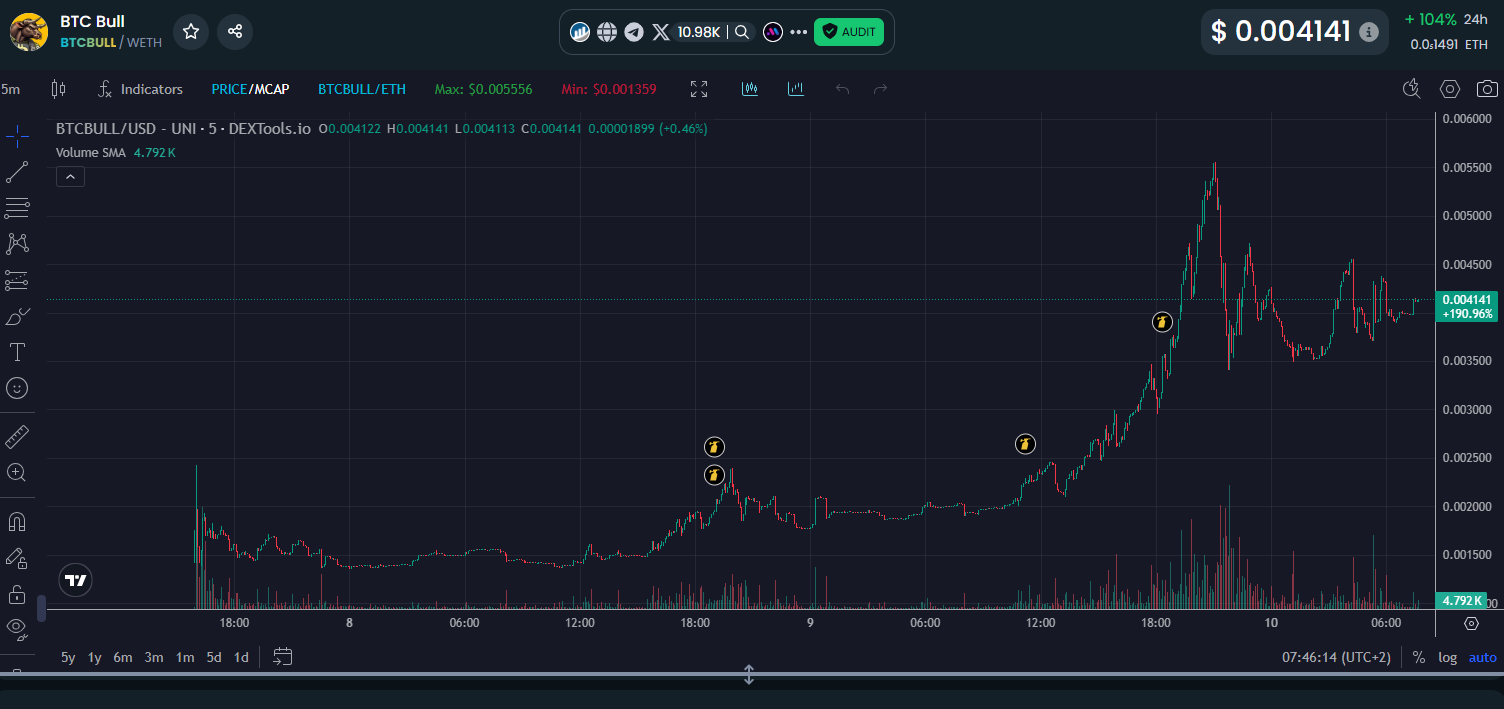Open the 5m timeframe selector
This screenshot has width=1504, height=709.
tap(10, 89)
